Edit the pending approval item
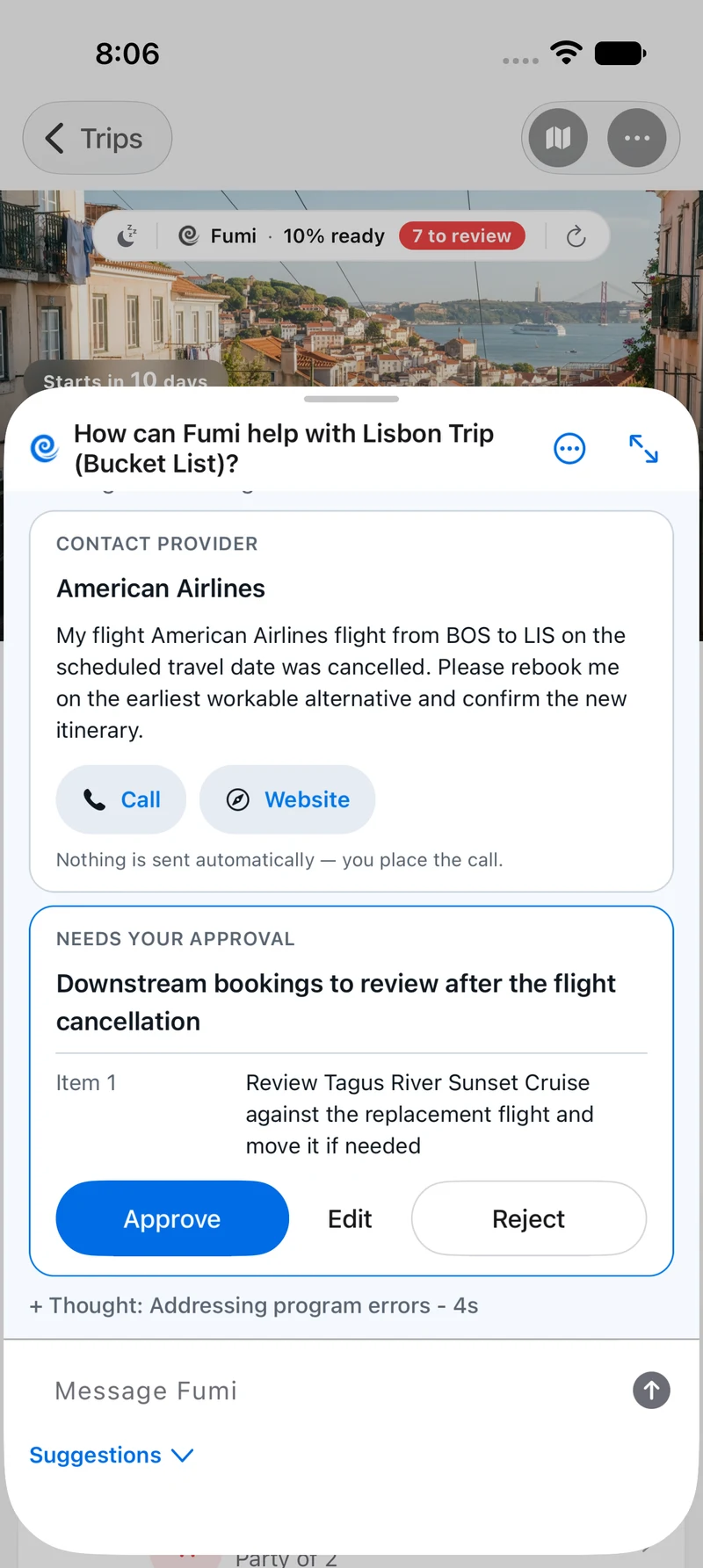 pyautogui.click(x=350, y=1218)
